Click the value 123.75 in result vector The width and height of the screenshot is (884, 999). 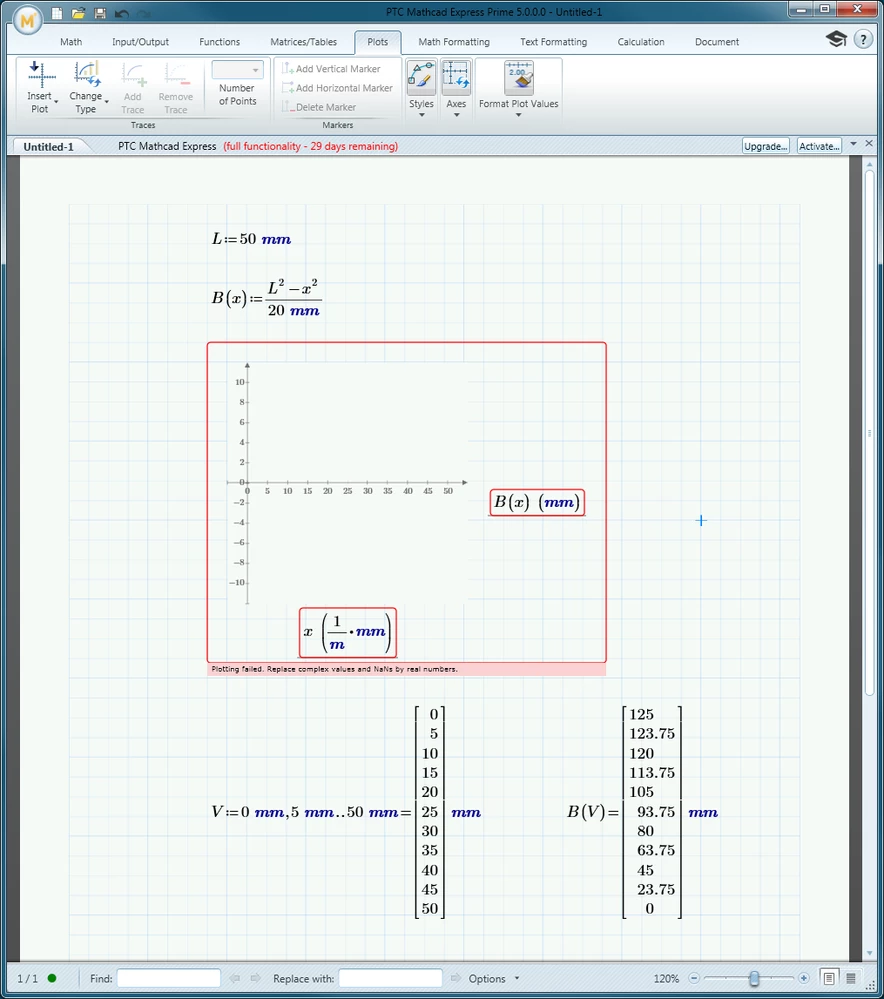[651, 734]
